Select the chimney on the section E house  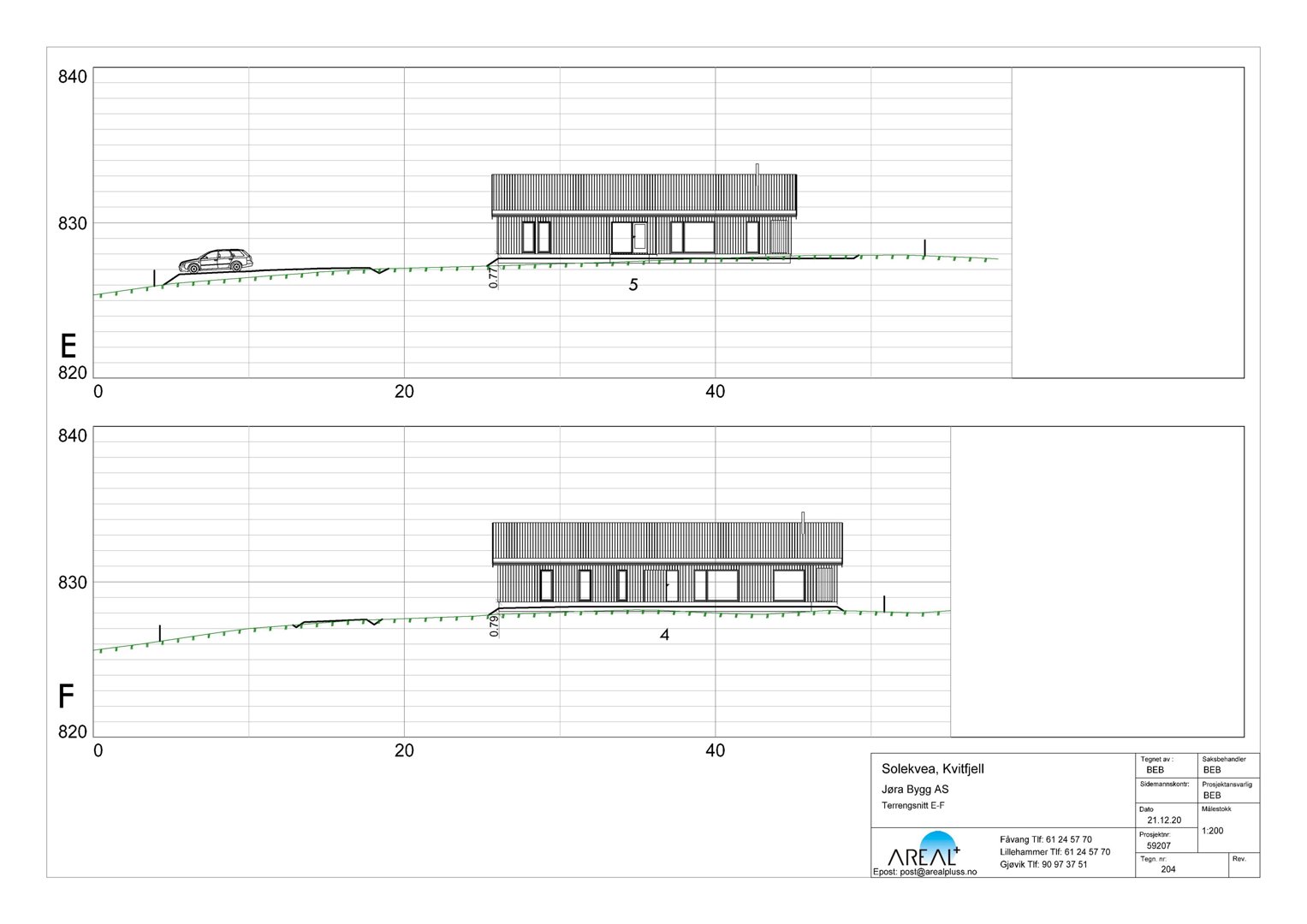pyautogui.click(x=757, y=174)
